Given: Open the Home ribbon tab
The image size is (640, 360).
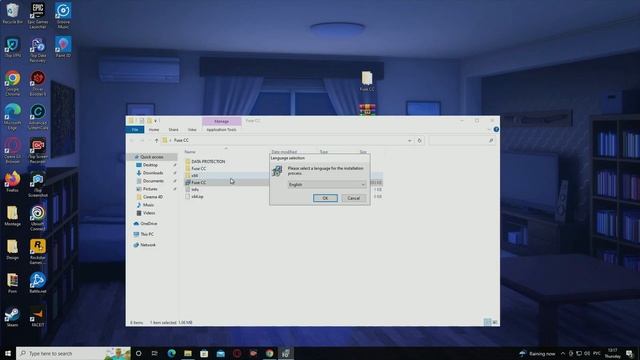Looking at the screenshot, I should 154,129.
